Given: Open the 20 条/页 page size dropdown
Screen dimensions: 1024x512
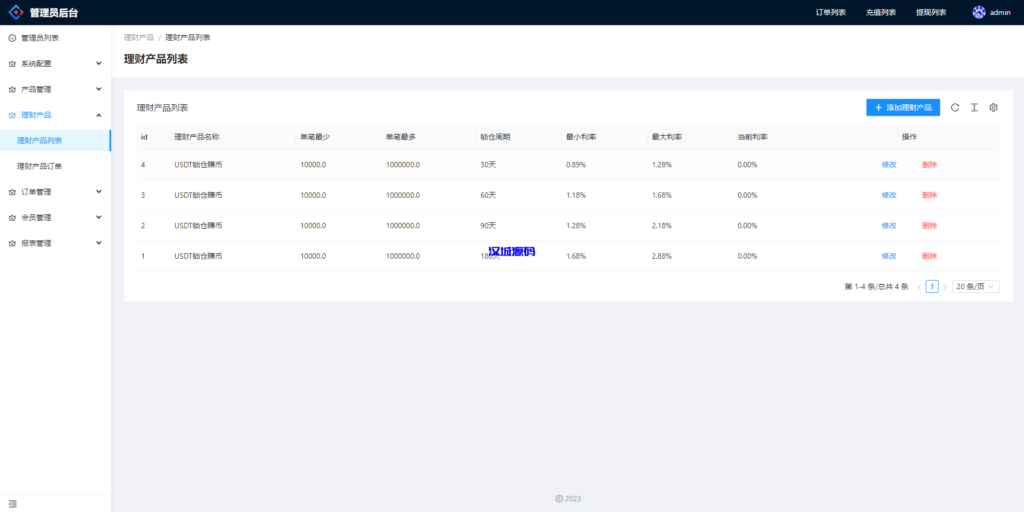Looking at the screenshot, I should point(975,287).
